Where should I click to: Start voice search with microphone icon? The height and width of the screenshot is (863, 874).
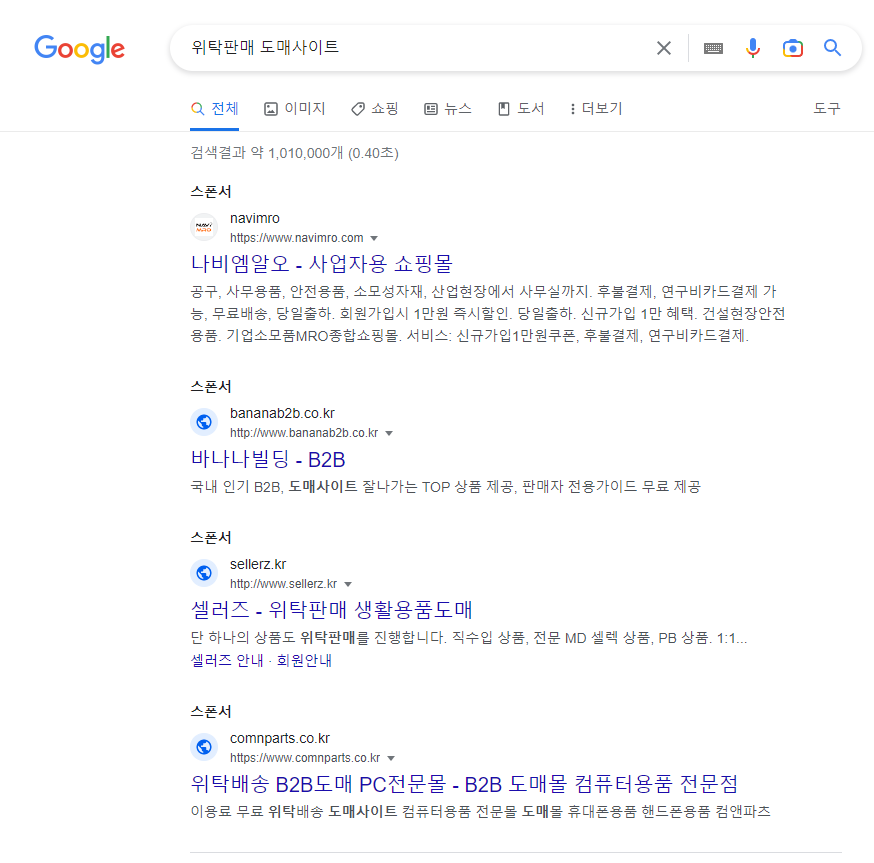[752, 48]
